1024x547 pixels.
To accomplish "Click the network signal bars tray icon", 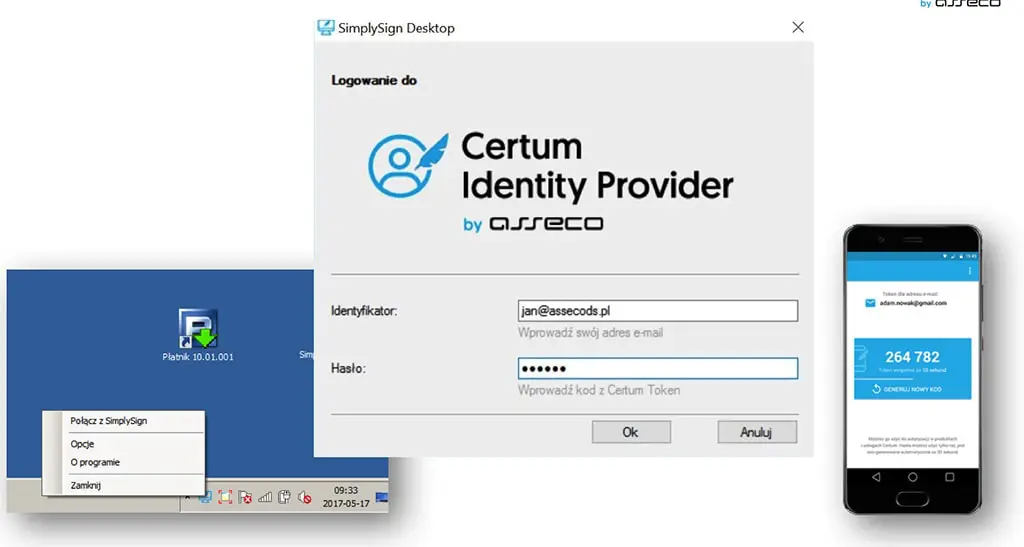I will [x=264, y=497].
